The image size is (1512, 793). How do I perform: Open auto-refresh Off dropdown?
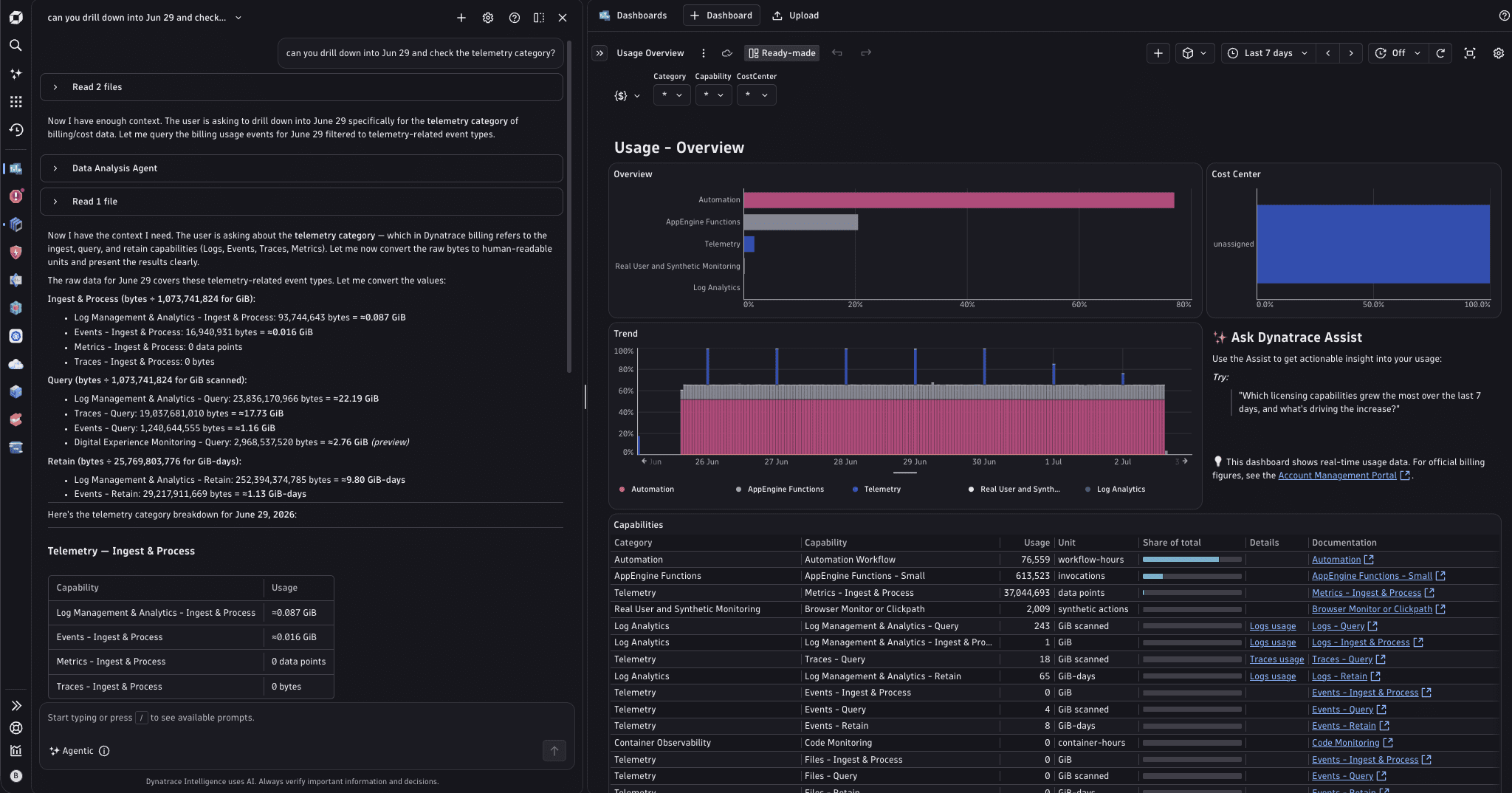[1398, 53]
